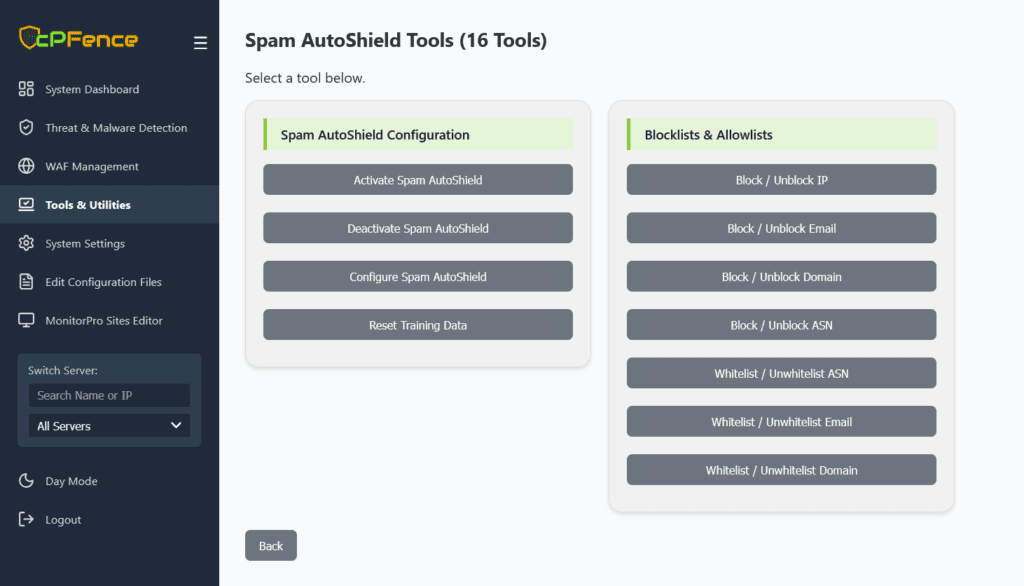1024x586 pixels.
Task: Click the Logout arrow icon
Action: click(x=27, y=520)
